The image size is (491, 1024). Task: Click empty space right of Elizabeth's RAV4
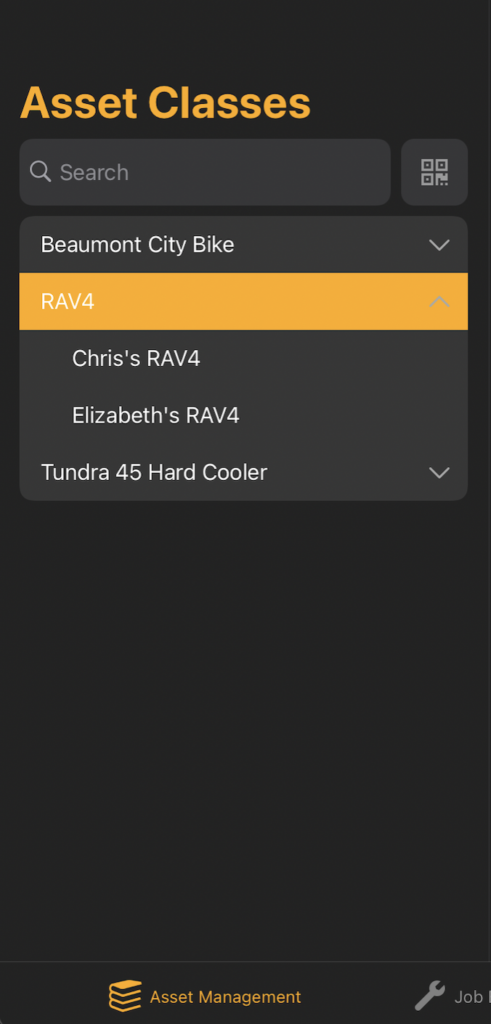pos(353,415)
